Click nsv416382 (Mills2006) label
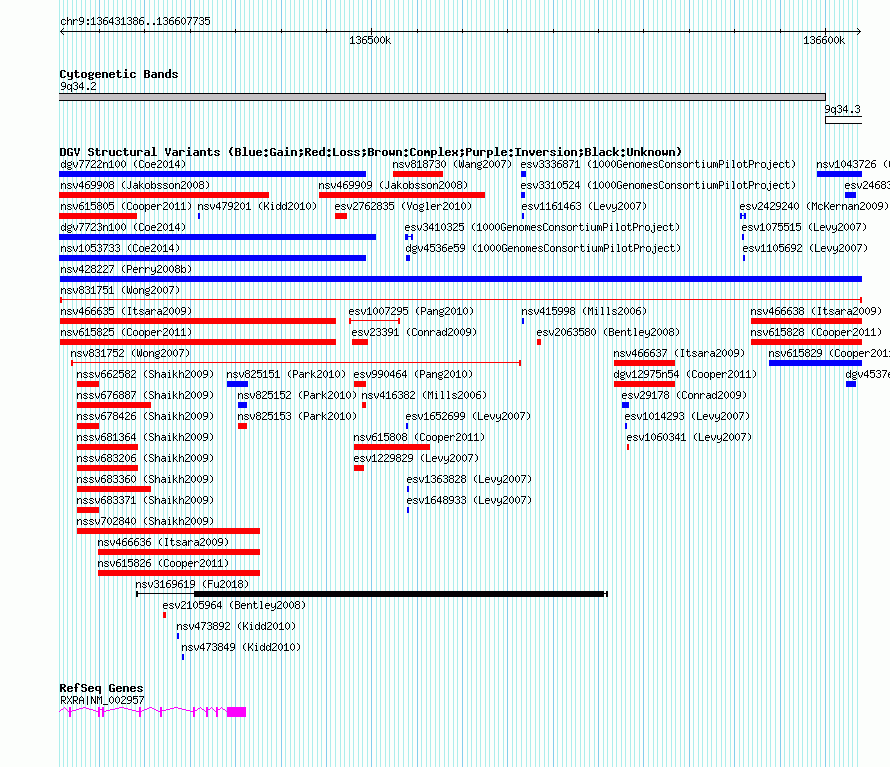Image resolution: width=890 pixels, height=767 pixels. 424,396
